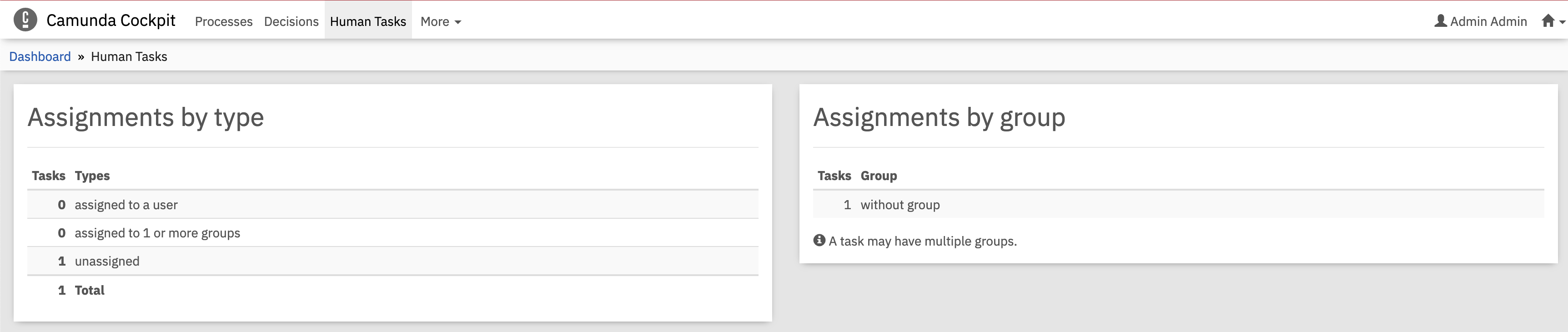Select the "assigned to 1 or more groups" row
The width and height of the screenshot is (1568, 332).
(x=392, y=233)
